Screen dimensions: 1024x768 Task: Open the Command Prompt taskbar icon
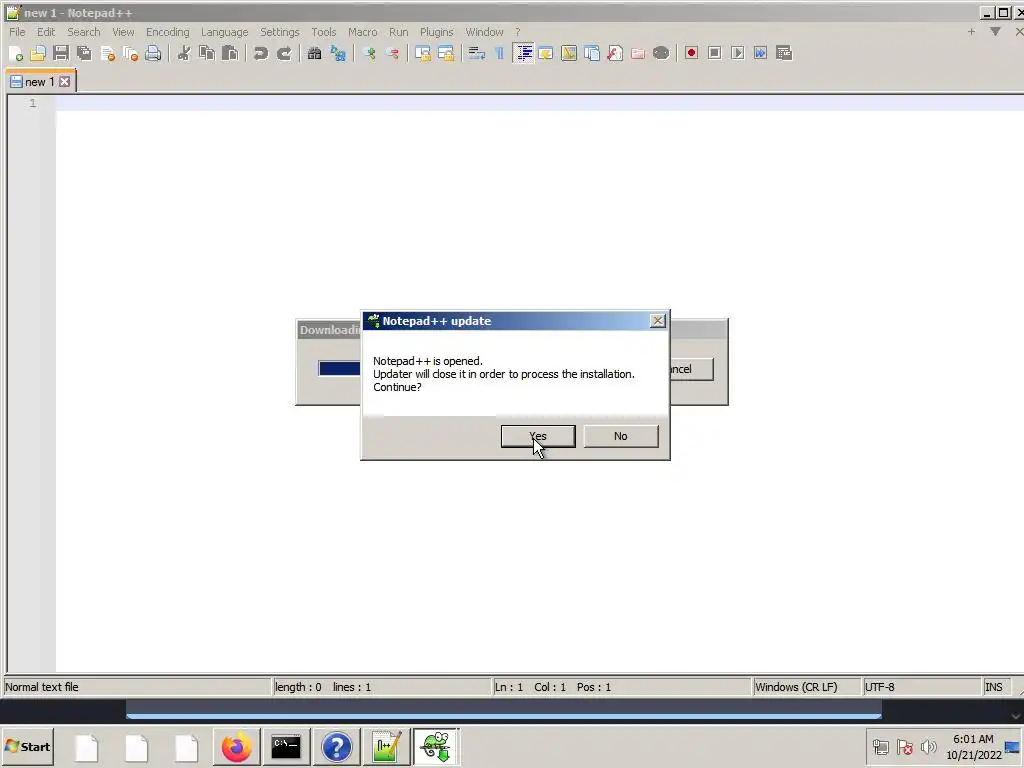point(286,746)
